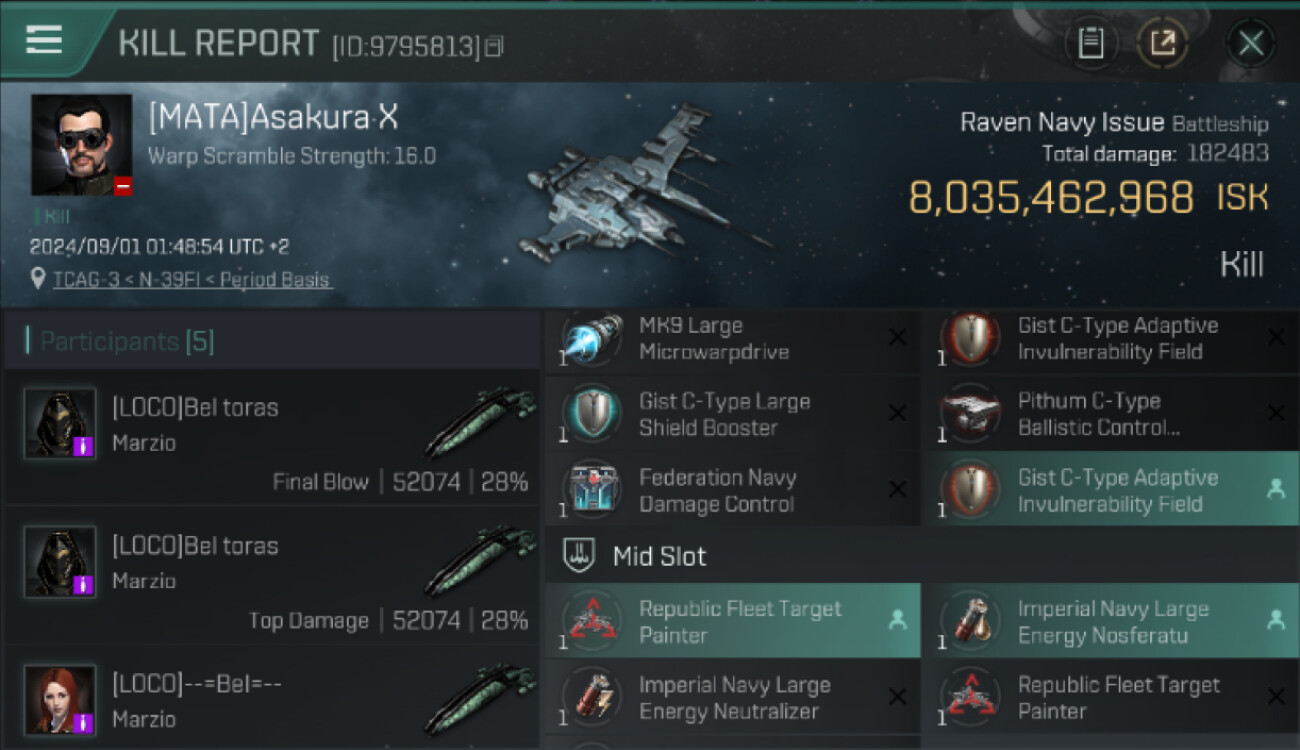This screenshot has height=750, width=1300.
Task: Toggle person marker on Republic Fleet Target Painter
Action: click(897, 621)
